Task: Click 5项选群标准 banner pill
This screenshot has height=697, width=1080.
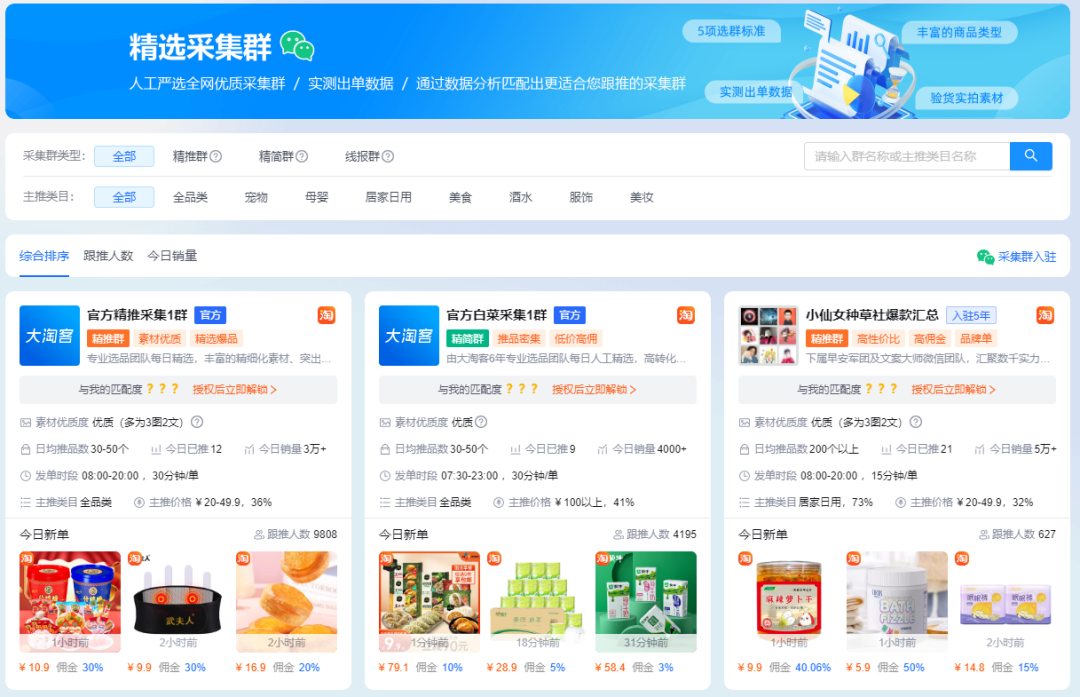Action: pos(731,31)
